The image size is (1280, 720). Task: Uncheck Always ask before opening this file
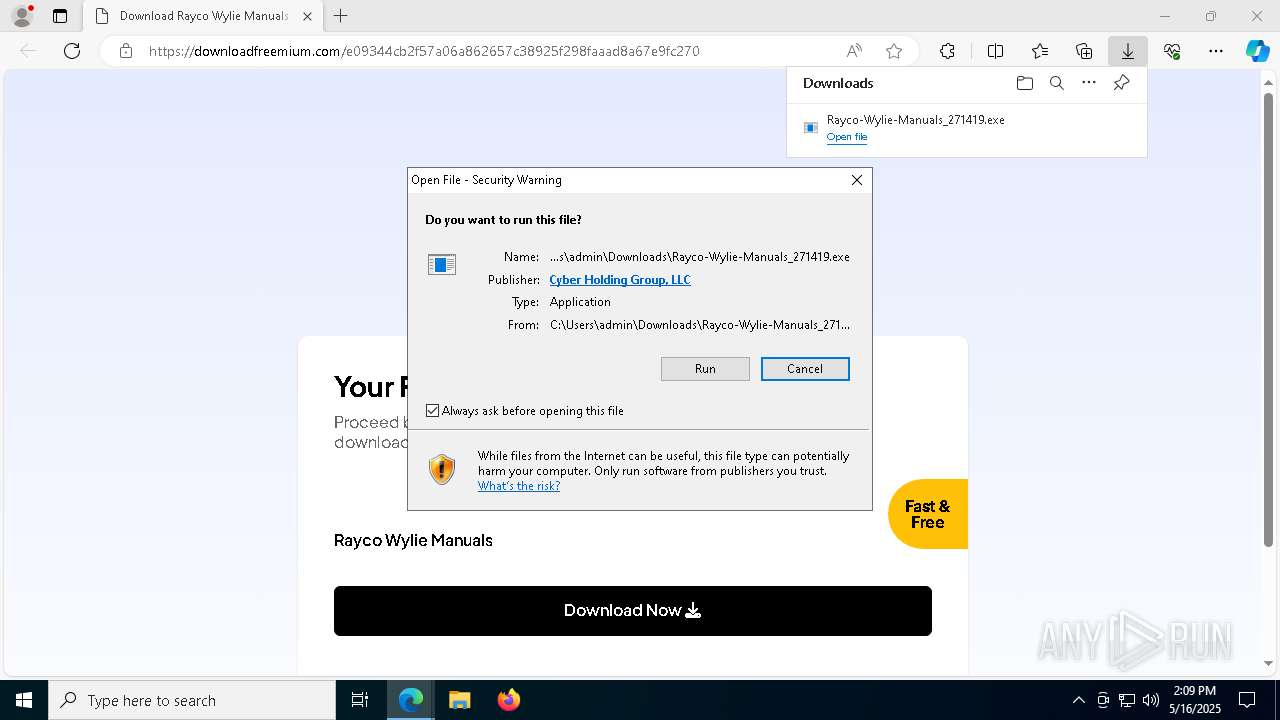pos(433,411)
